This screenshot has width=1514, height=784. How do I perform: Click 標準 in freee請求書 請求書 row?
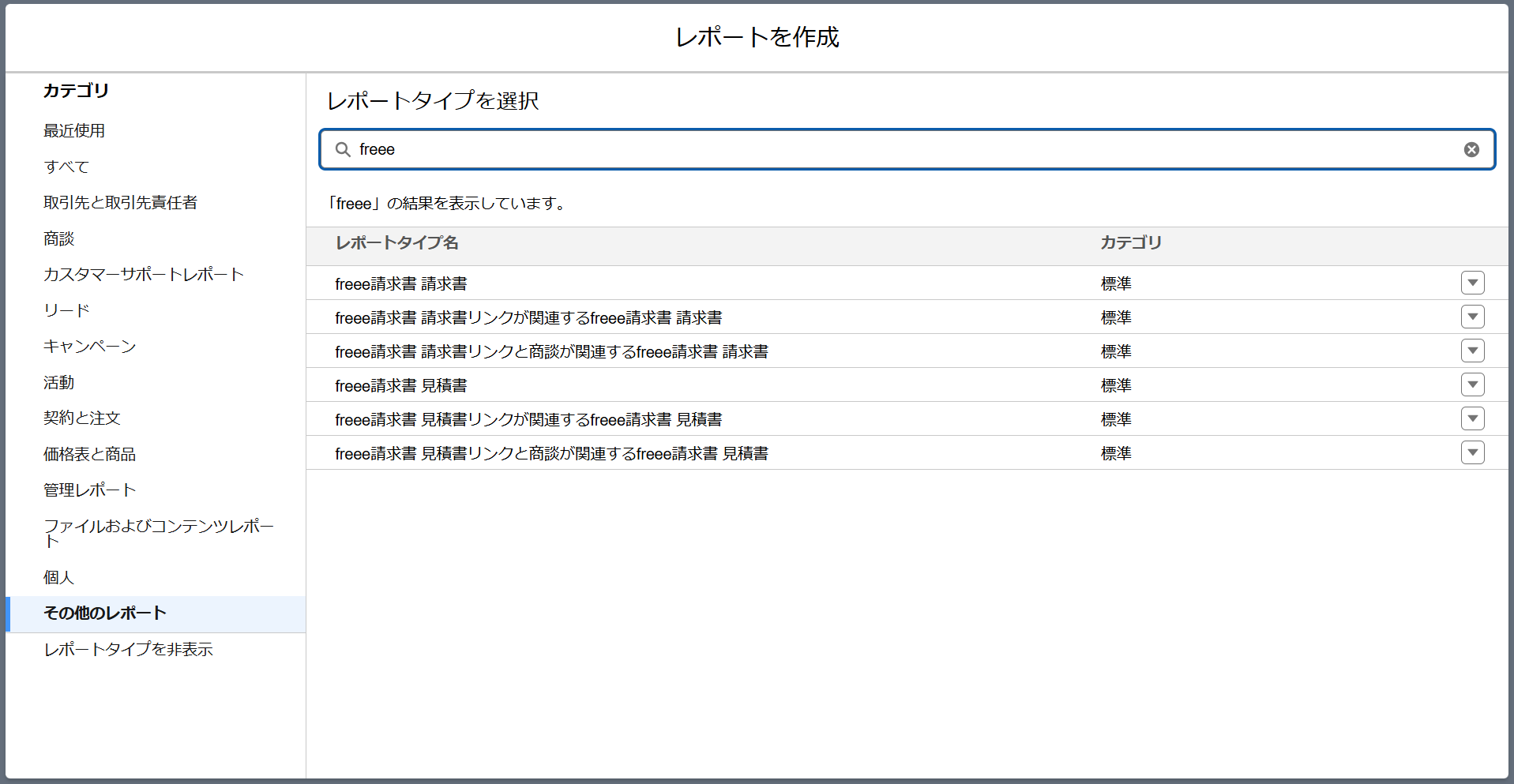point(1116,283)
